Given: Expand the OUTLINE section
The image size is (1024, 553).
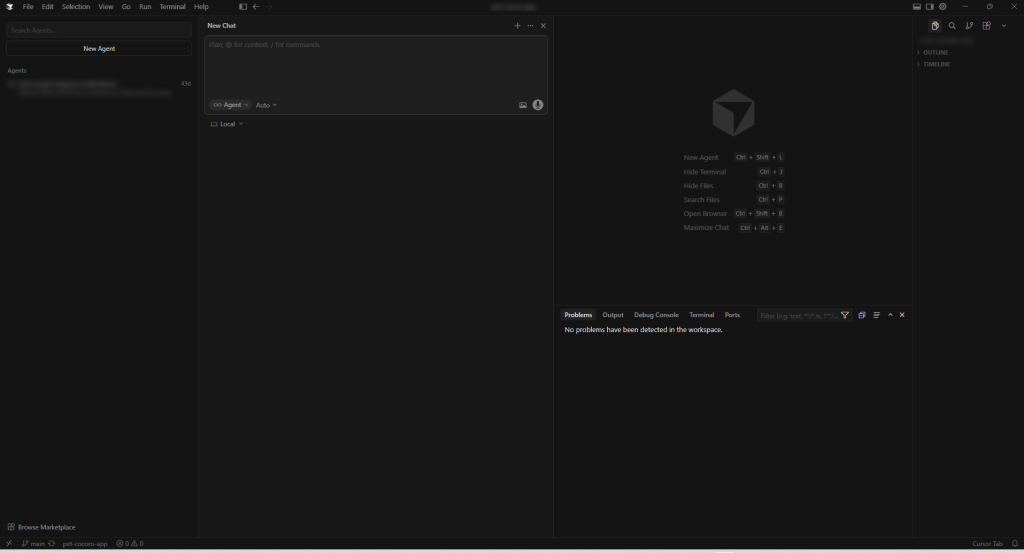Looking at the screenshot, I should pyautogui.click(x=935, y=52).
